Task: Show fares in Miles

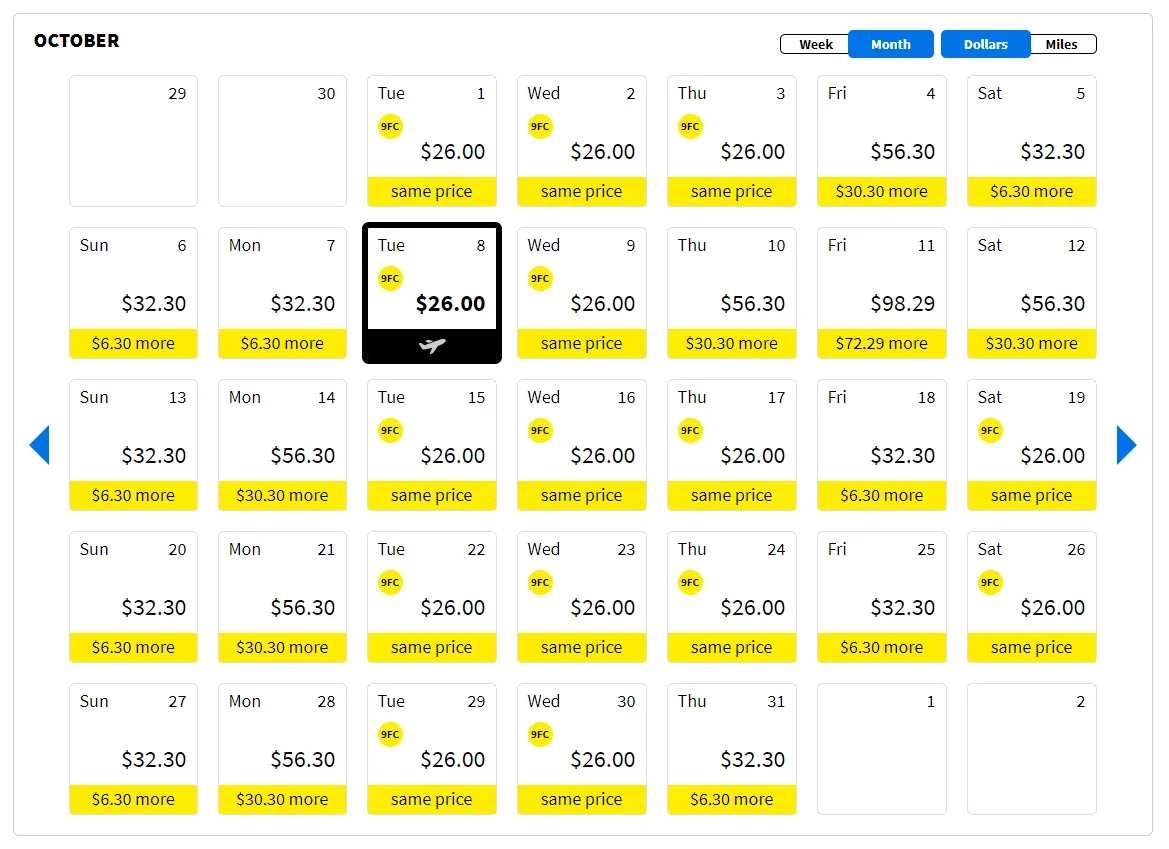Action: pos(1062,45)
